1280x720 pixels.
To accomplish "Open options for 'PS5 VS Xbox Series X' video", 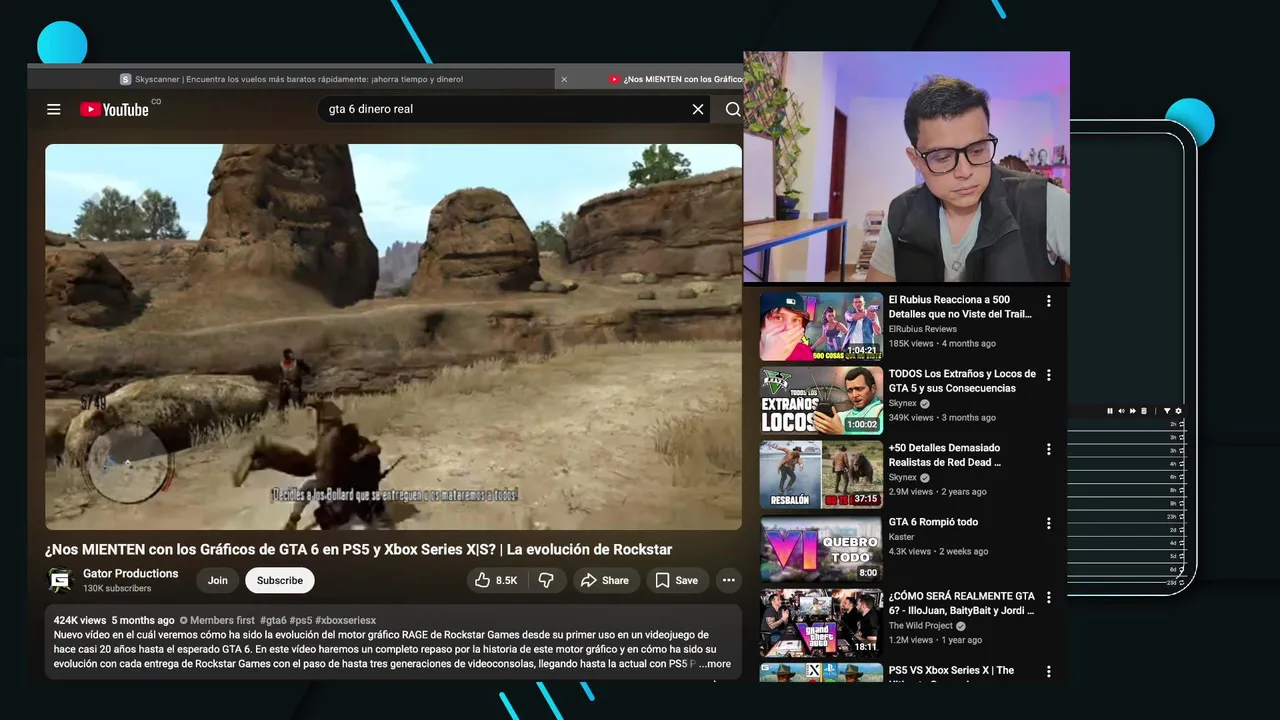I will [x=1049, y=671].
